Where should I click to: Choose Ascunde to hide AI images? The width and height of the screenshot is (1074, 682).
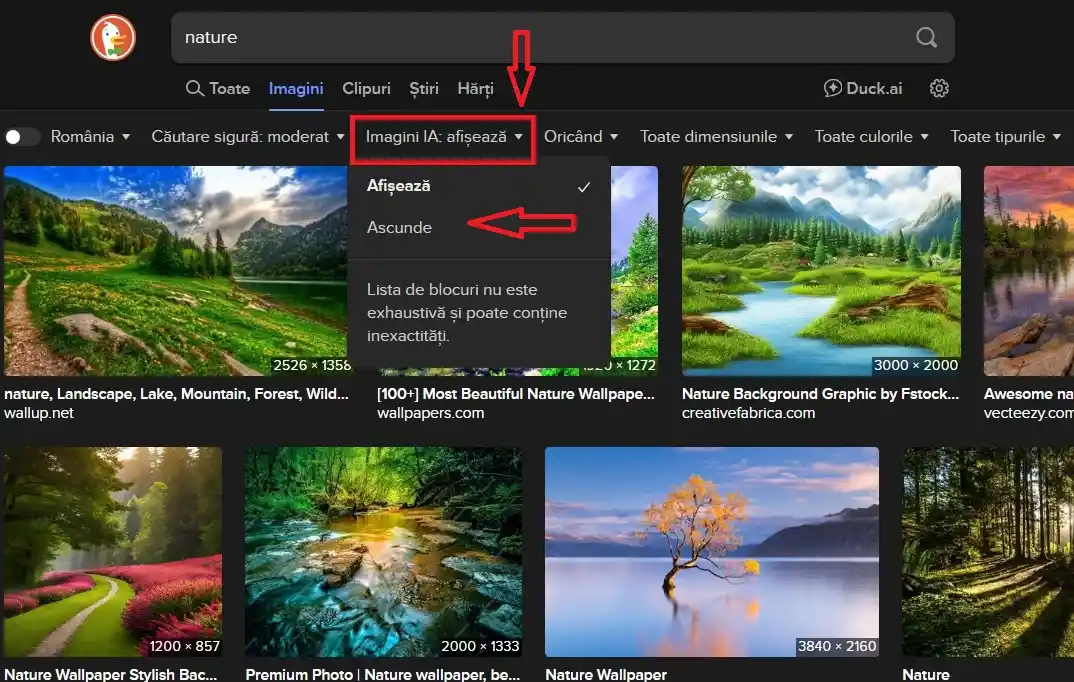pyautogui.click(x=399, y=228)
